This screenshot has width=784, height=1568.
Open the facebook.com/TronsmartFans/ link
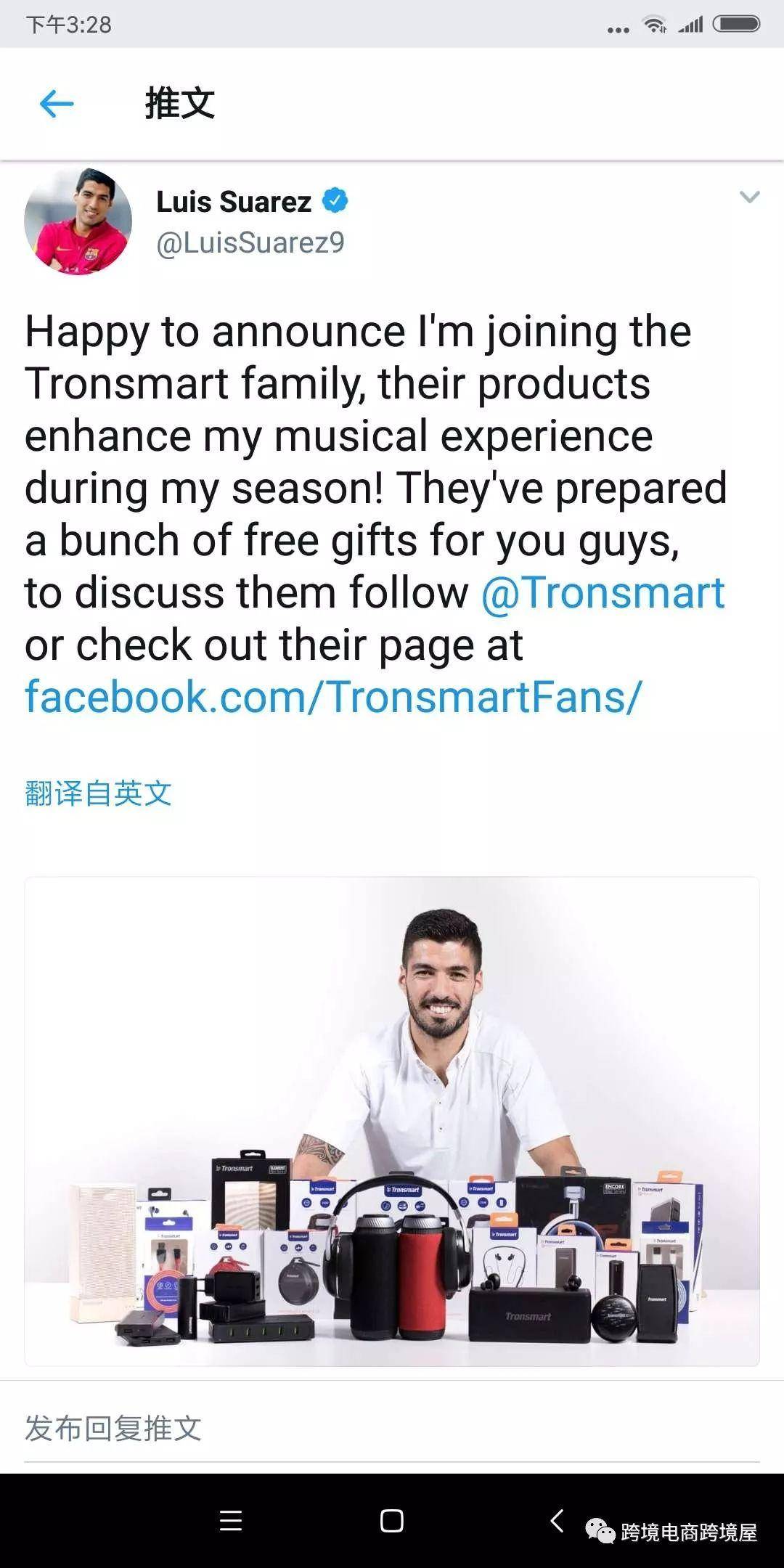coord(333,697)
